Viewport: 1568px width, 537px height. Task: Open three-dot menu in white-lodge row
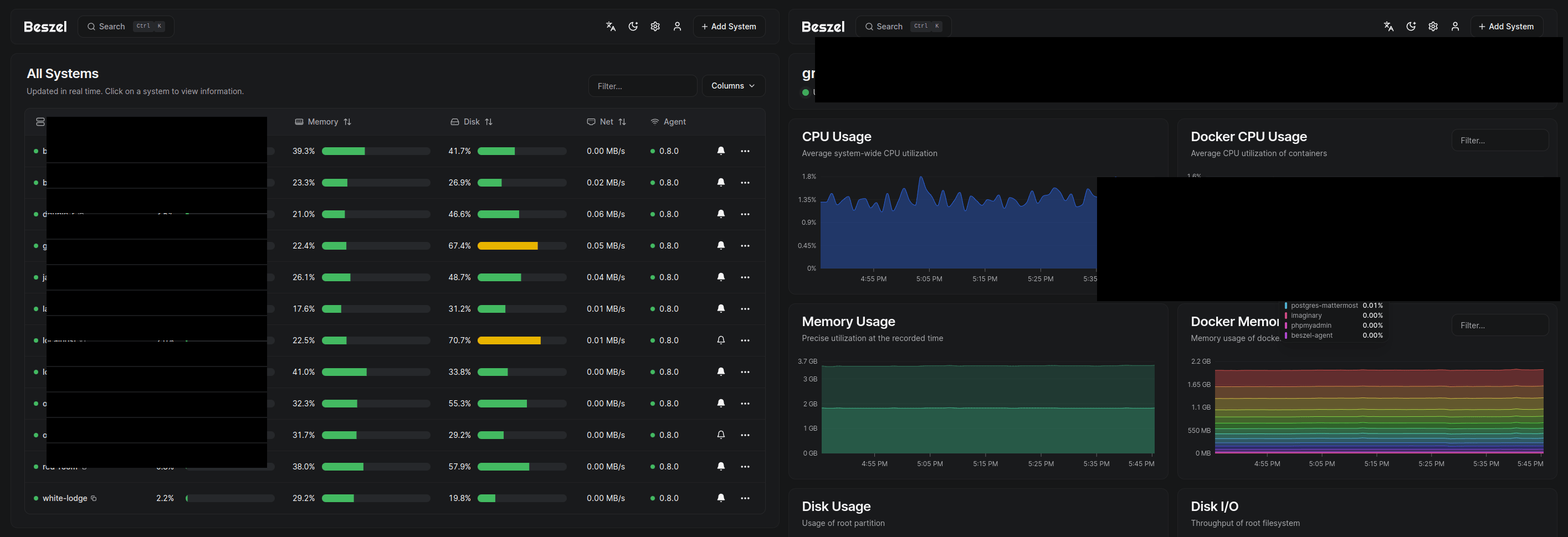pos(745,498)
